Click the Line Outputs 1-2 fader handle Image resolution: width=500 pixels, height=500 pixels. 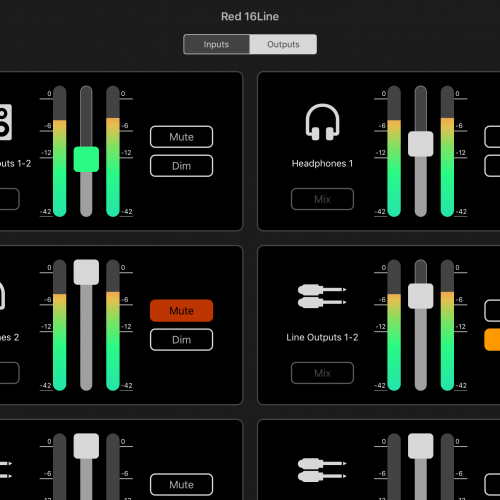(x=421, y=296)
